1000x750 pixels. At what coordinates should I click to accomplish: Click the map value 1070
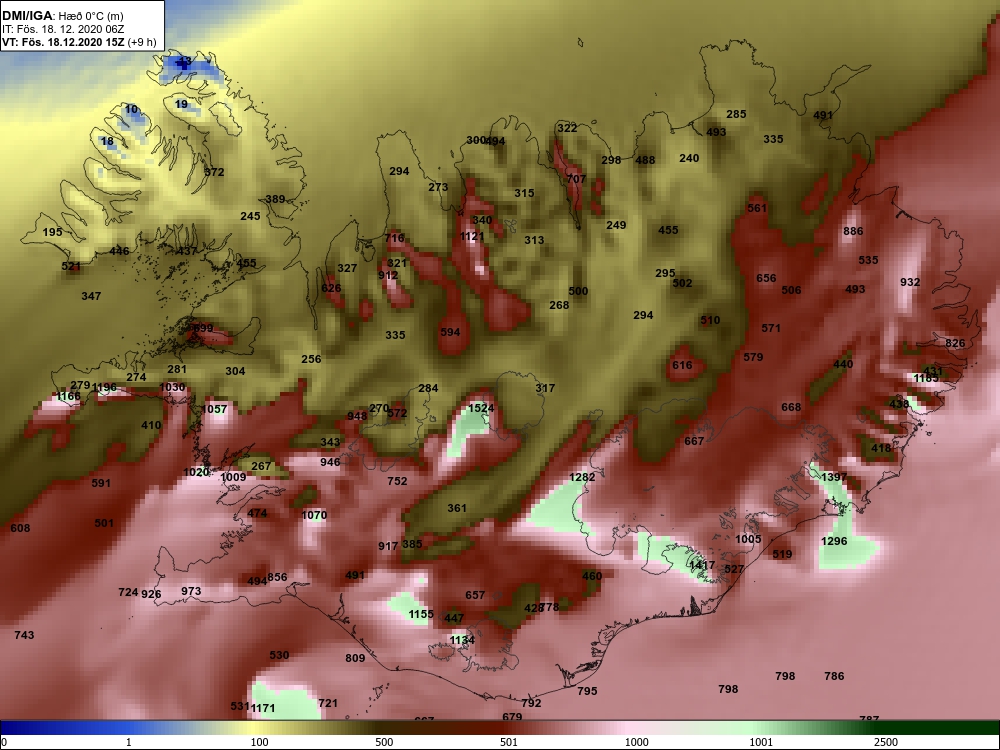click(314, 515)
